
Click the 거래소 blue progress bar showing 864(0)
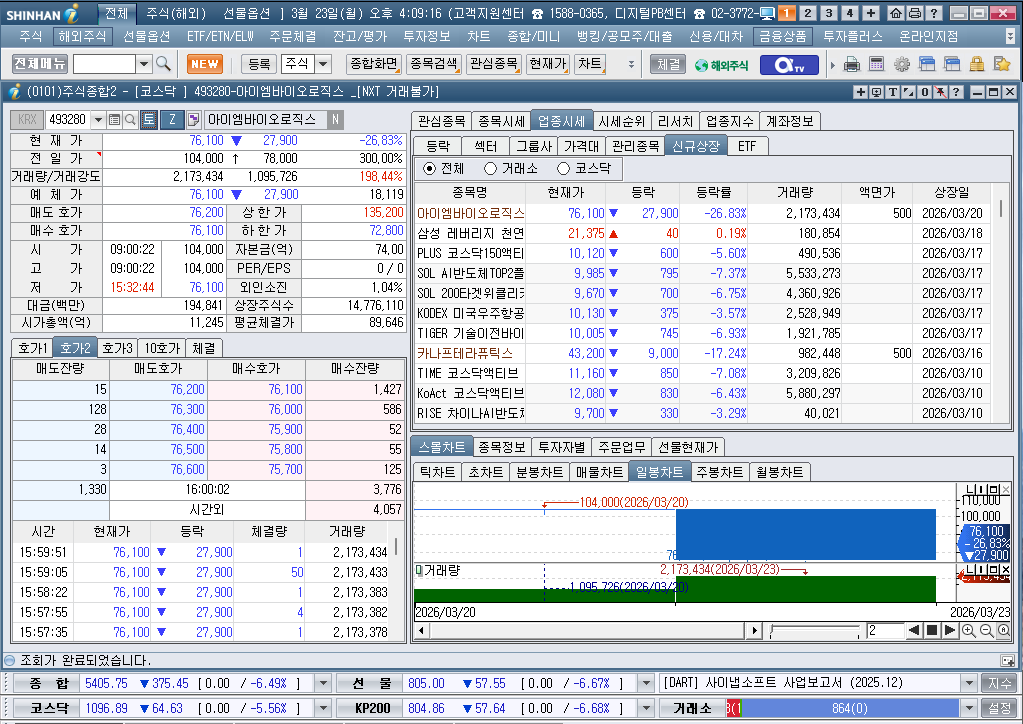[849, 708]
